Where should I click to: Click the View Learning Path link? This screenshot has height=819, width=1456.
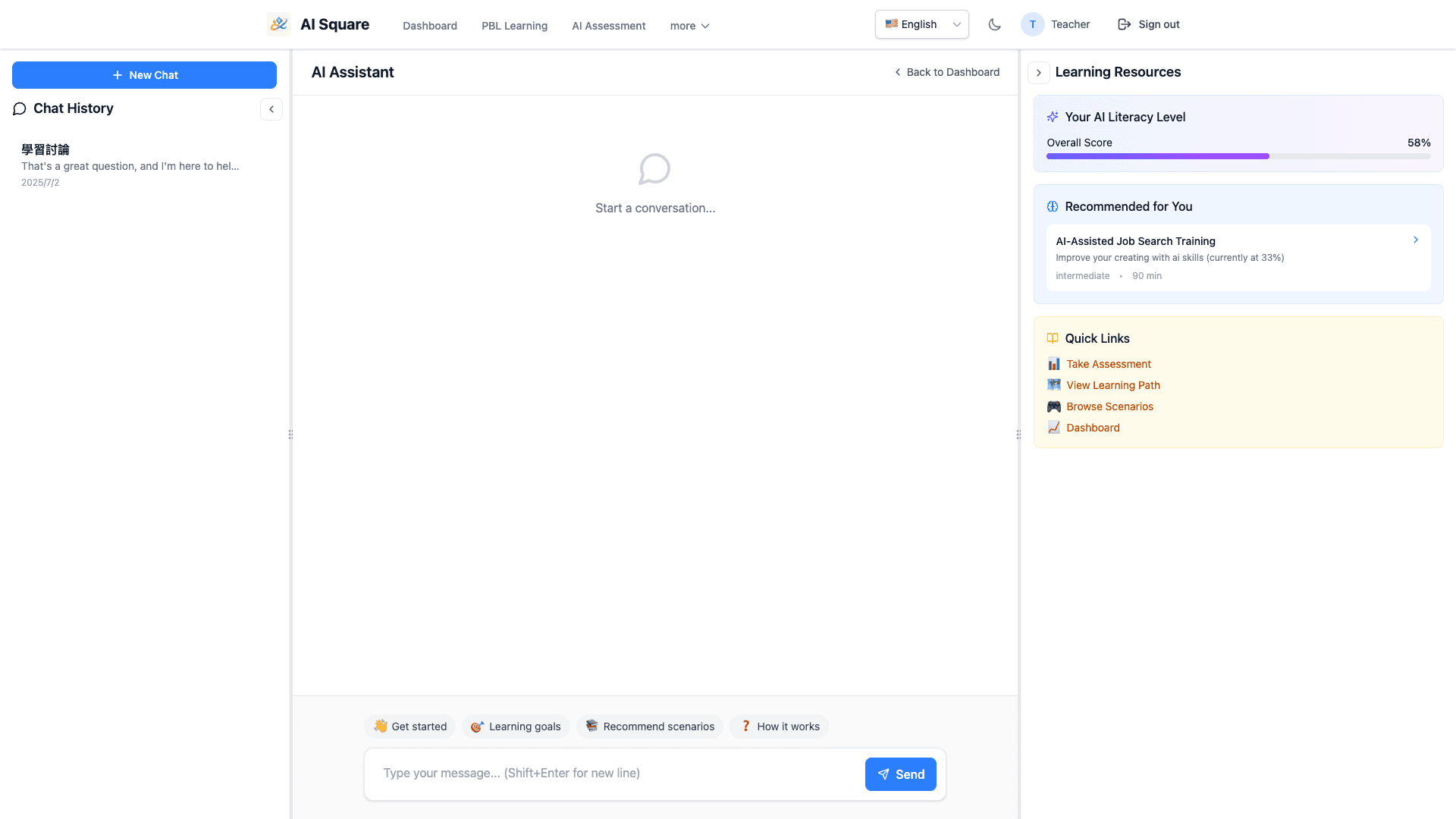pos(1112,385)
